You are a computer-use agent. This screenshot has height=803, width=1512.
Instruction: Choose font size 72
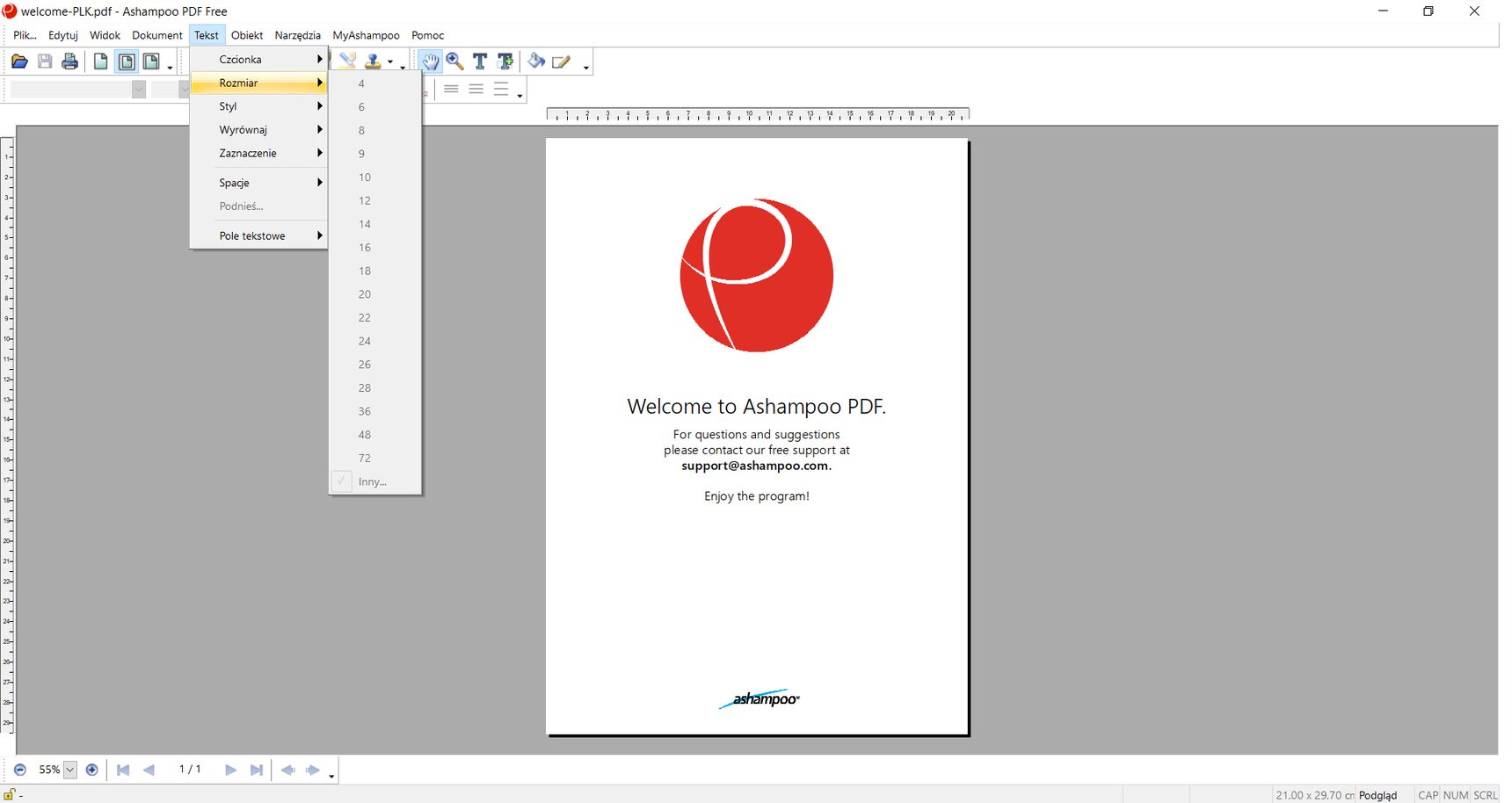(x=375, y=458)
